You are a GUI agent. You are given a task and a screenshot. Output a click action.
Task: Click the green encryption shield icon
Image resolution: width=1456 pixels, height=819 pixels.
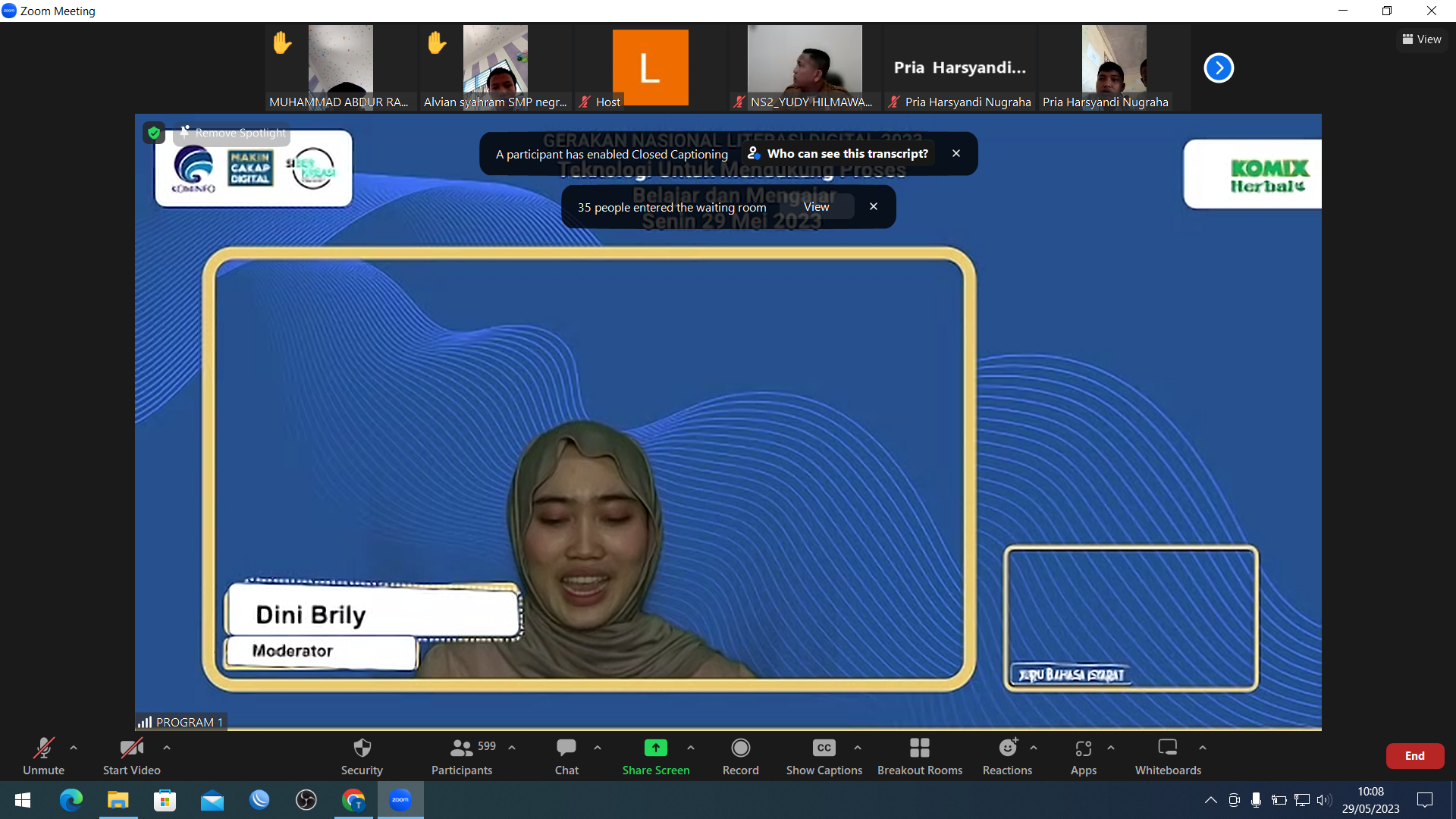[154, 133]
